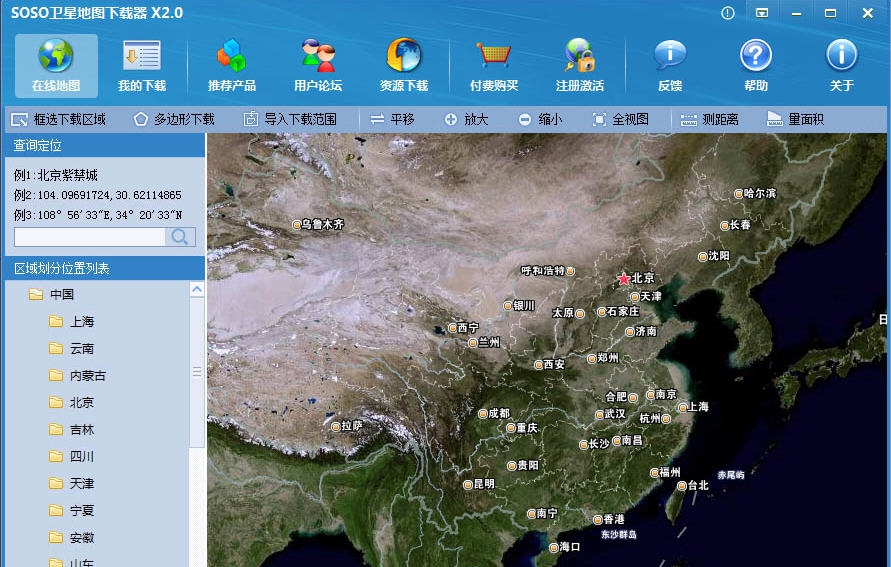Click the 香港 city marker on map
This screenshot has height=567, width=891.
(x=597, y=519)
